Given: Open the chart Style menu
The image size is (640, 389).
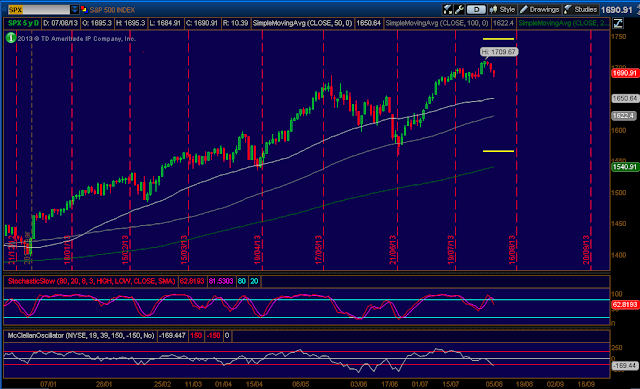Looking at the screenshot, I should point(502,9).
